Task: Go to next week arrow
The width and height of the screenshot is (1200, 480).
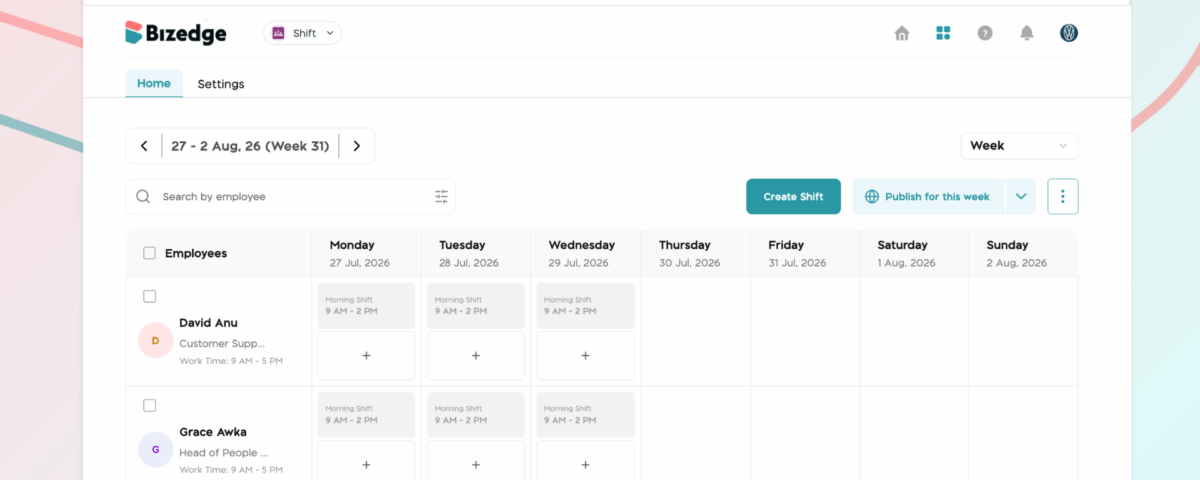Action: 357,146
